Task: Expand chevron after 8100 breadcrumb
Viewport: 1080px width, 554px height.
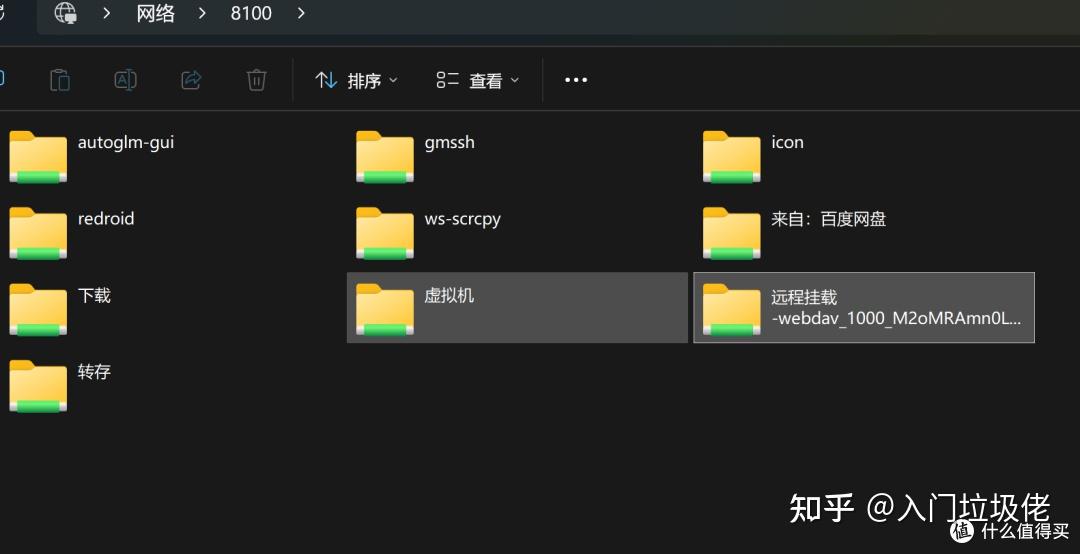Action: (301, 13)
